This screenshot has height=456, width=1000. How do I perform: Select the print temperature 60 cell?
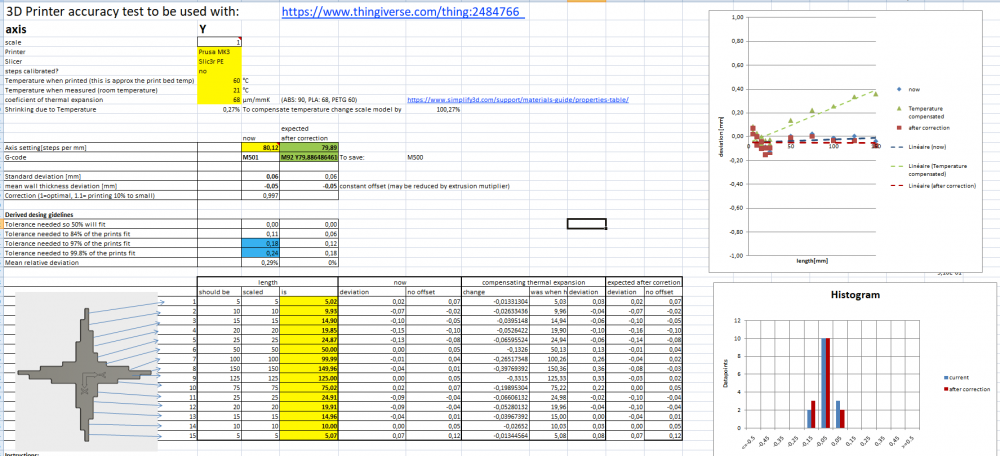click(x=219, y=81)
